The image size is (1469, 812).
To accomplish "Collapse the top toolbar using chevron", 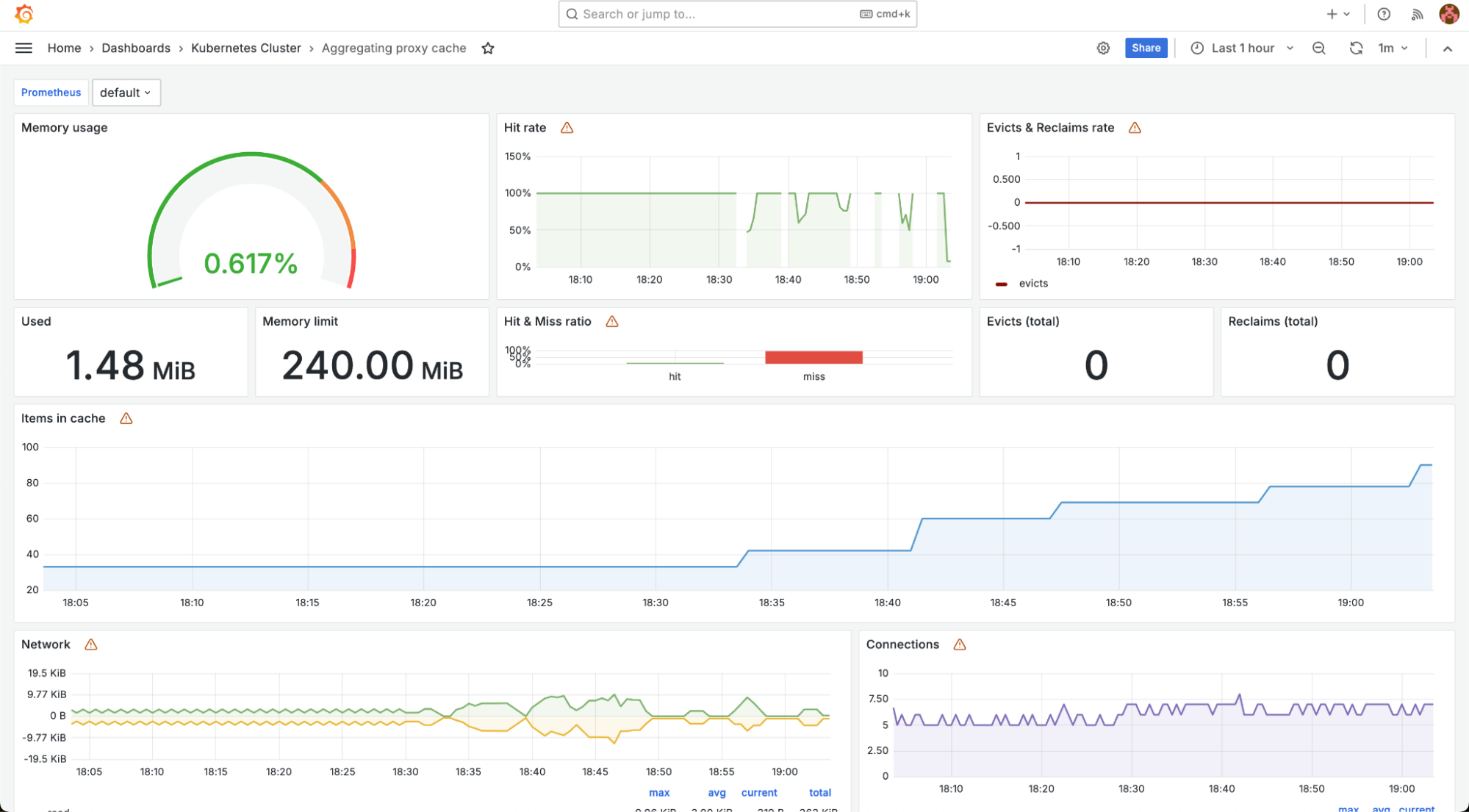I will (x=1448, y=48).
